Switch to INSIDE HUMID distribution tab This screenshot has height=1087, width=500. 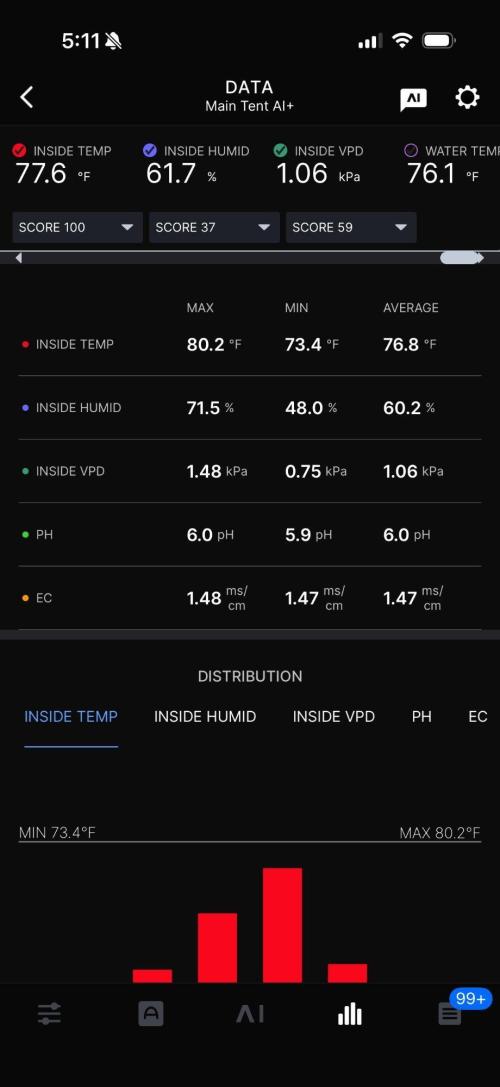pos(205,717)
